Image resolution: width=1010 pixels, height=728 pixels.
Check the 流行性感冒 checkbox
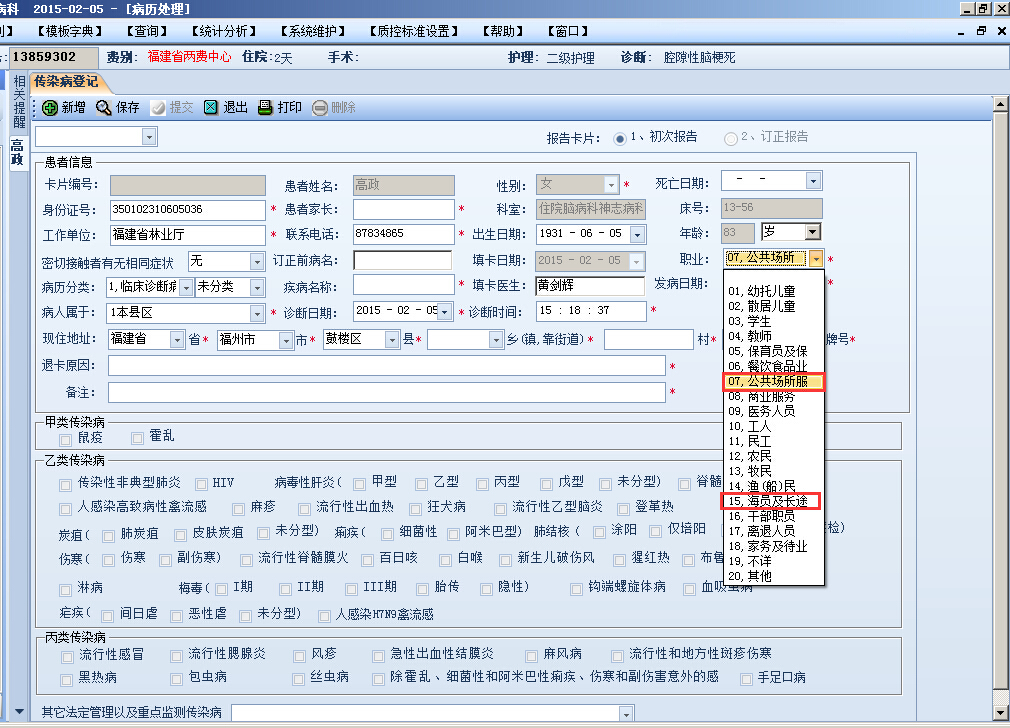[67, 656]
